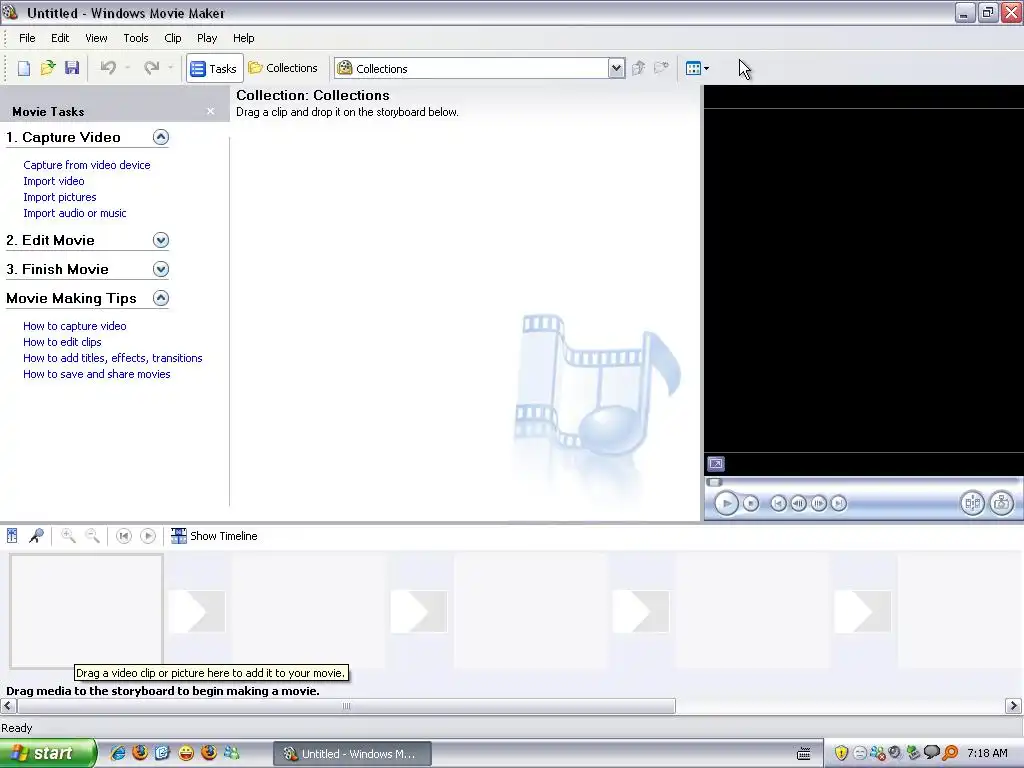1024x768 pixels.
Task: Click the Previous Frame button
Action: [x=798, y=504]
